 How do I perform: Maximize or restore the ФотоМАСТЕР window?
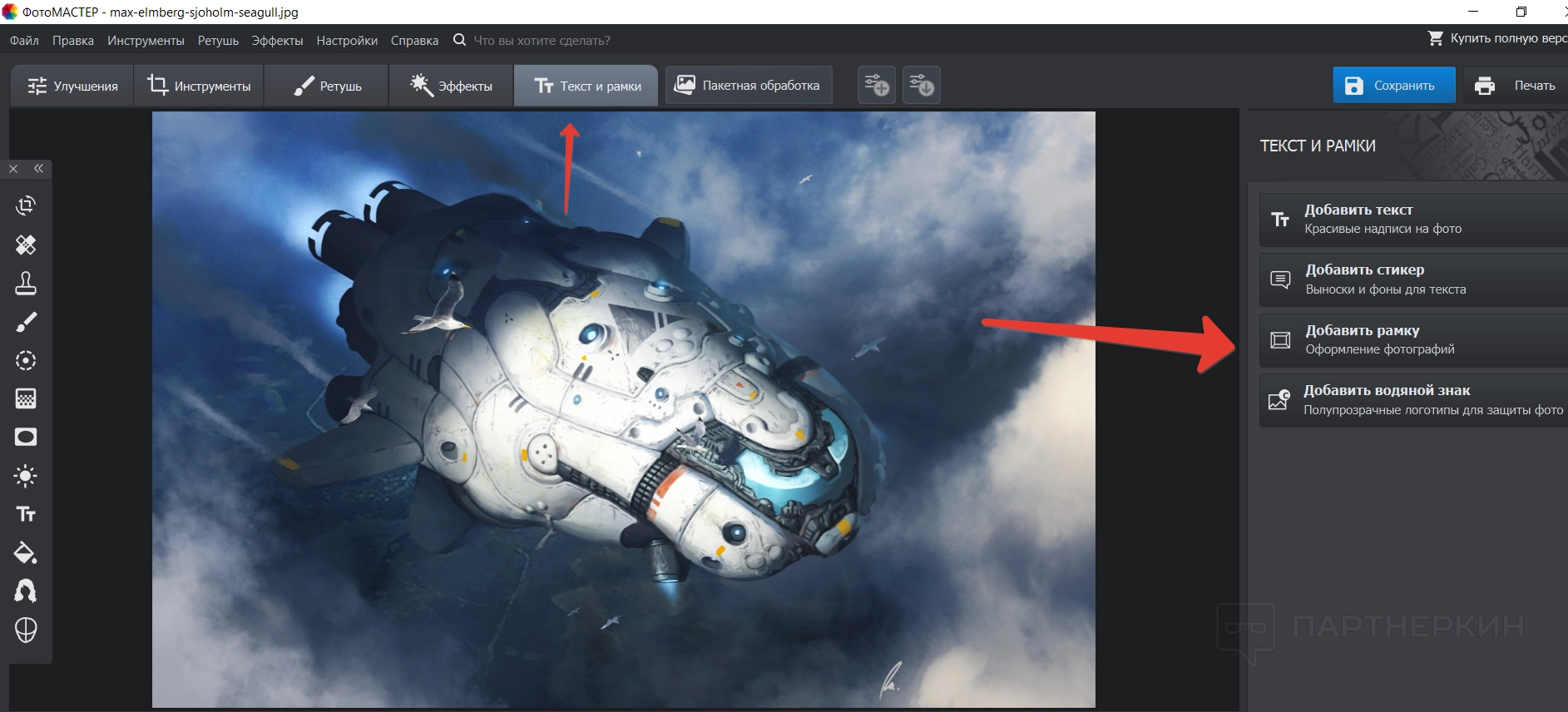pos(1521,12)
